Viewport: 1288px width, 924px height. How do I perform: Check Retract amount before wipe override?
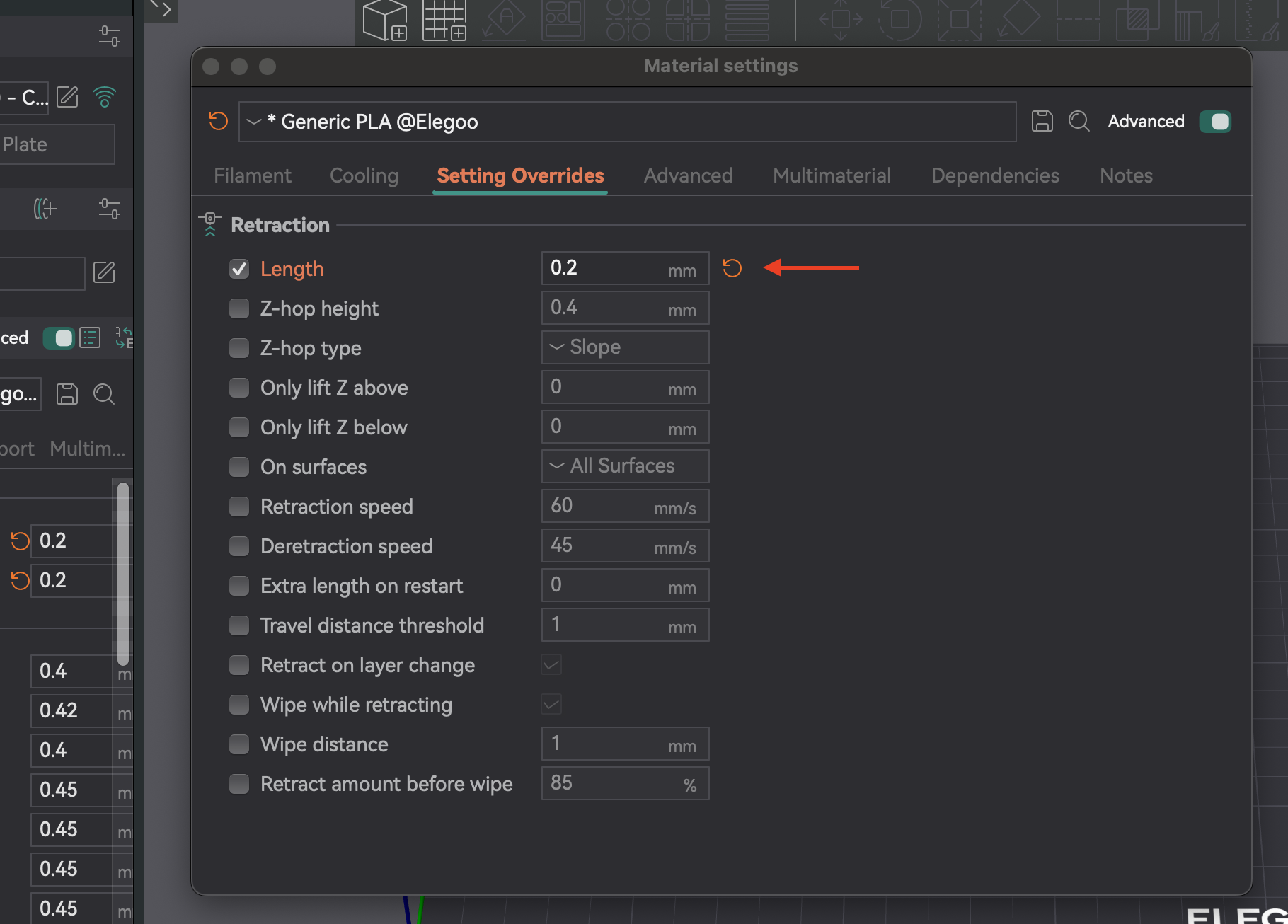point(239,784)
